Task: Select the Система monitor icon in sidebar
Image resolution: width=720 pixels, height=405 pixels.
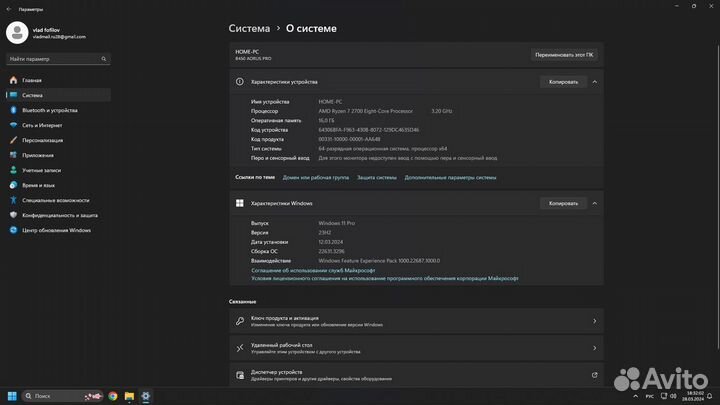Action: tap(13, 95)
